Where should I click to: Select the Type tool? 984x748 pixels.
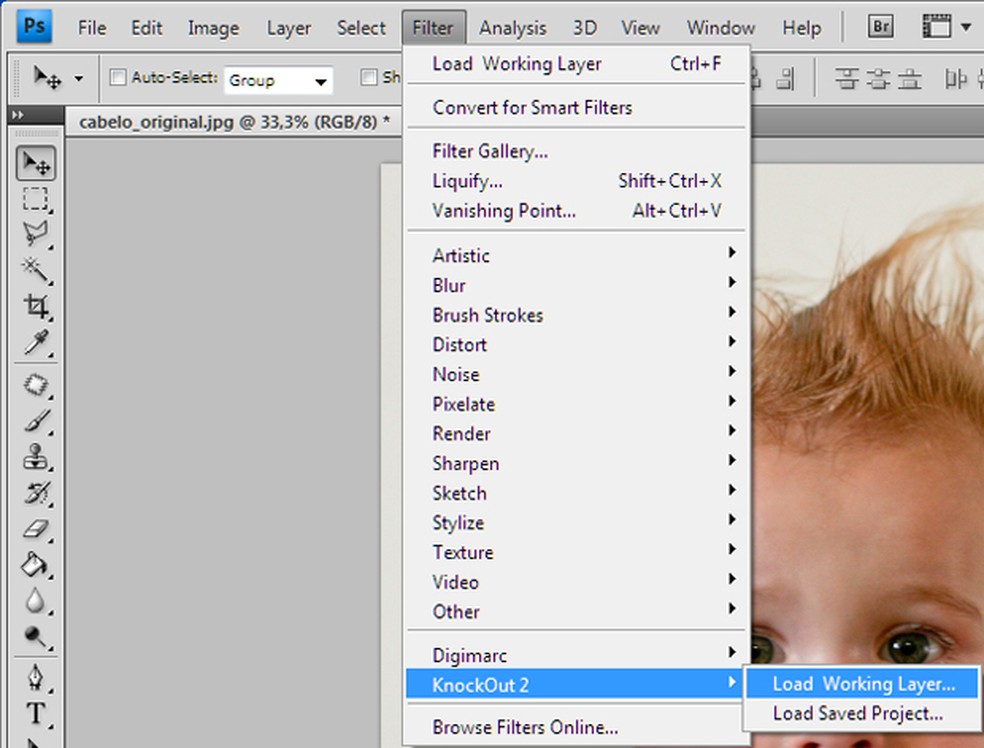tap(36, 713)
